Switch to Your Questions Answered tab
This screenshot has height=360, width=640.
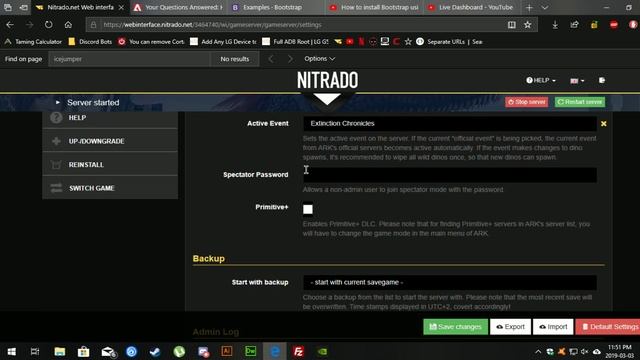point(179,7)
